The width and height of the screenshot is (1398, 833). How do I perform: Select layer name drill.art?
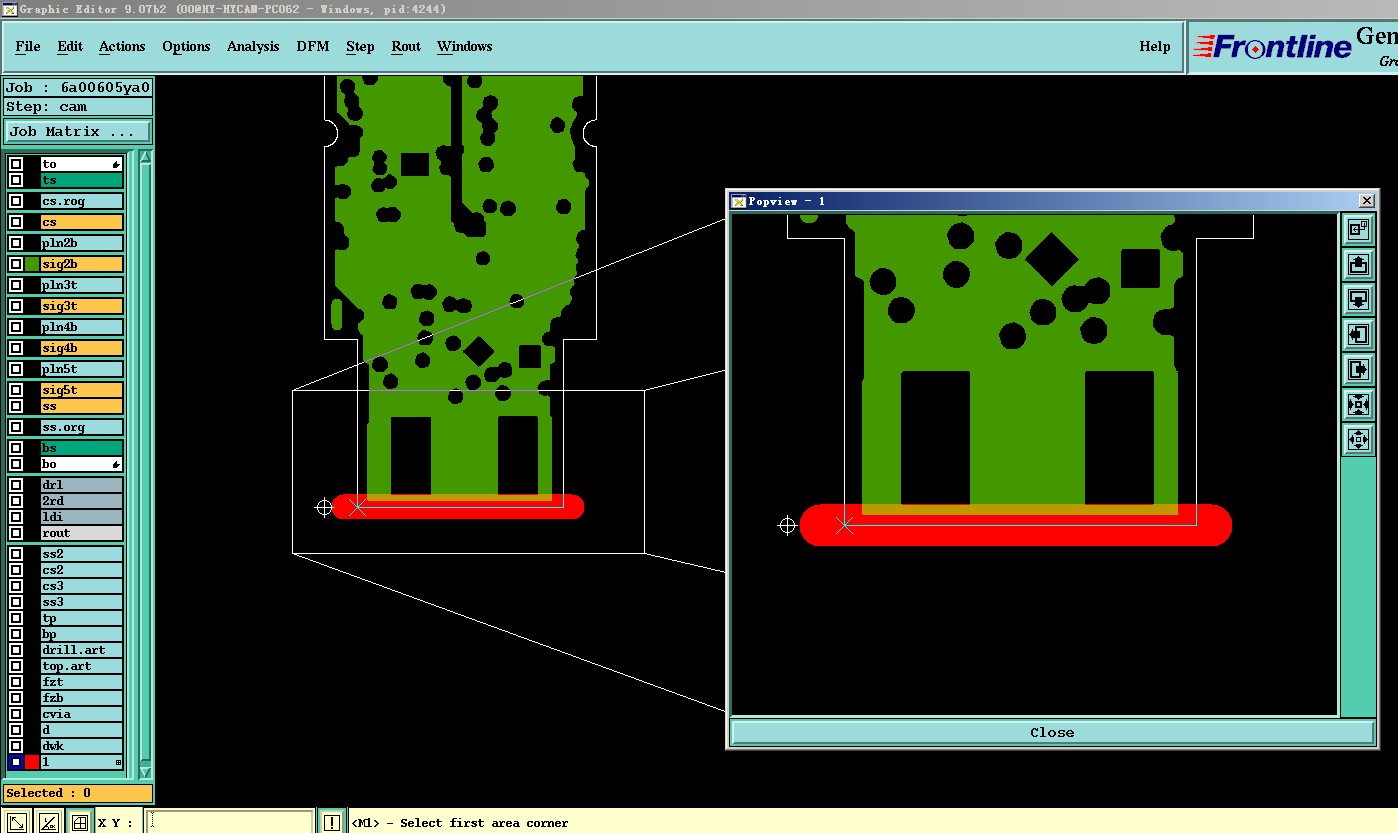82,650
